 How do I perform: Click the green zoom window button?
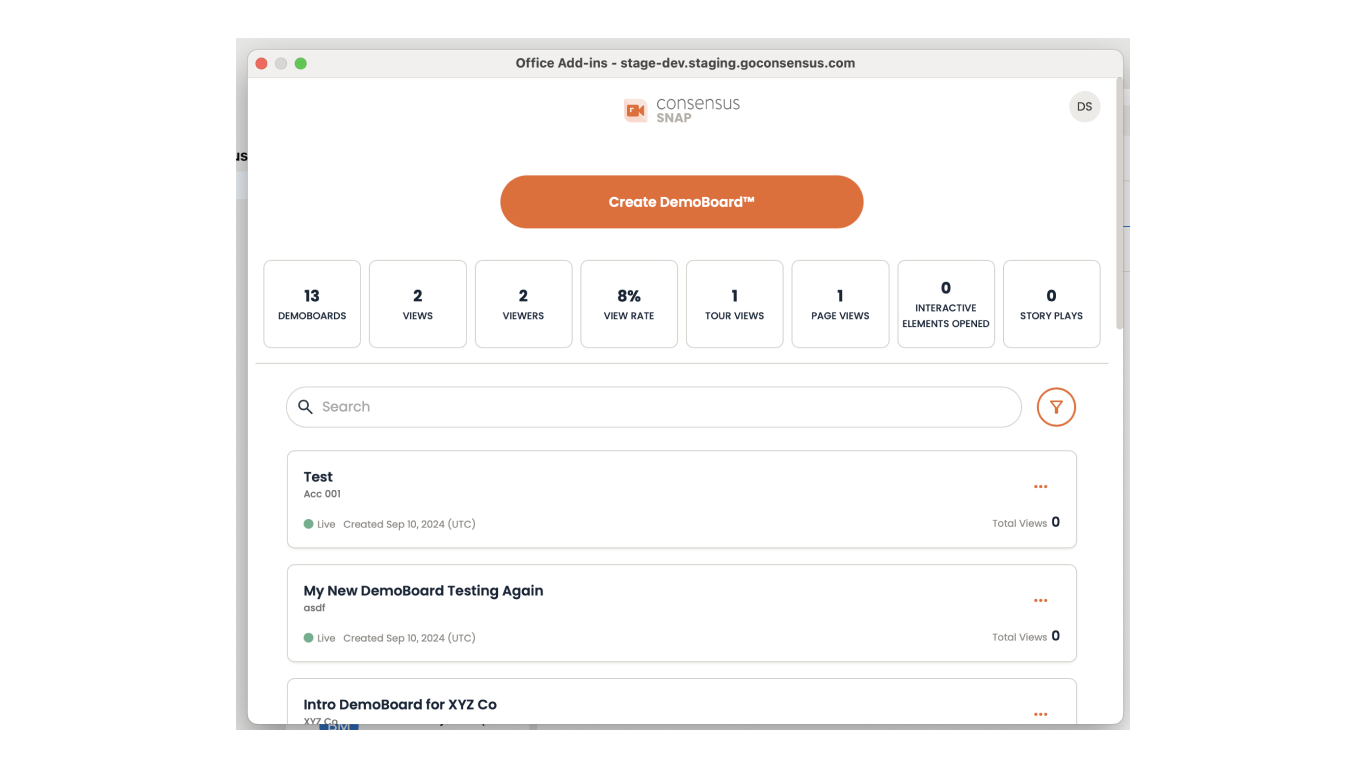pos(301,63)
